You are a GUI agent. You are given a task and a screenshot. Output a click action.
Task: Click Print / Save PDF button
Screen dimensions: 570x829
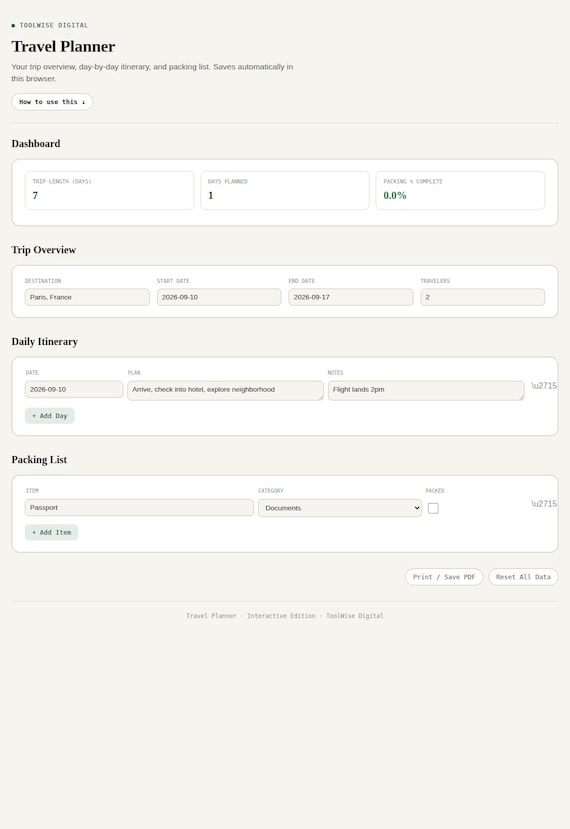(444, 577)
